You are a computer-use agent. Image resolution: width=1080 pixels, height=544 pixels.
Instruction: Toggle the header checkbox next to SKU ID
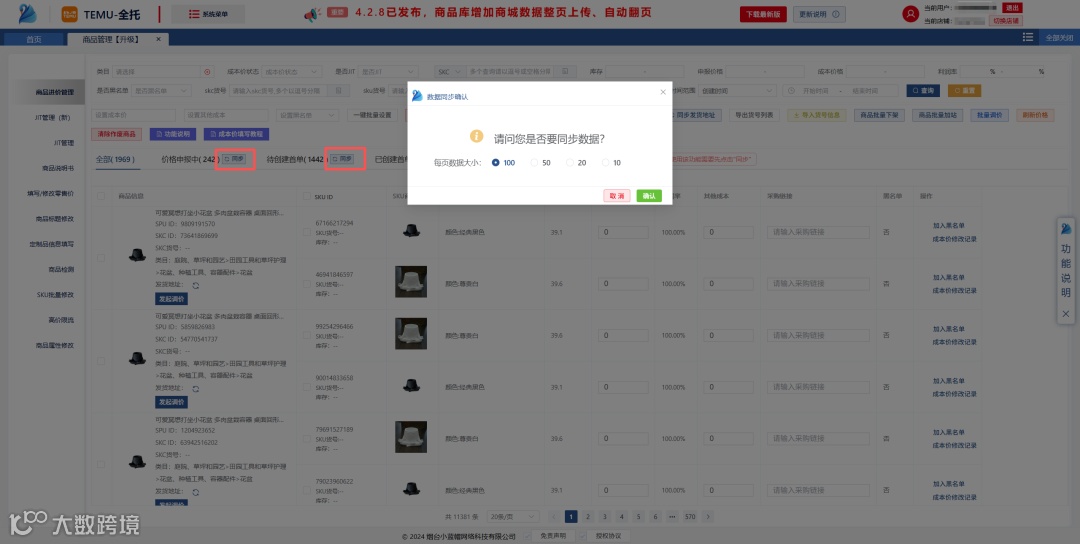(x=307, y=196)
